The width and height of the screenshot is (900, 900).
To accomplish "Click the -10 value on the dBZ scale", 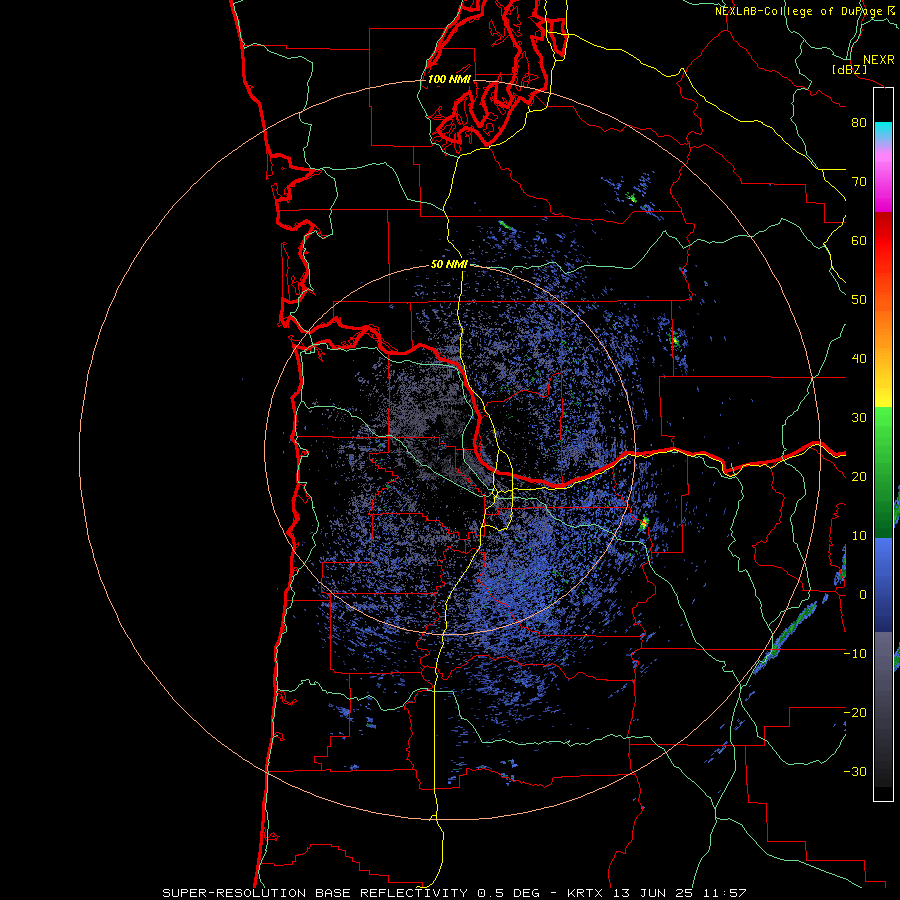I will (855, 654).
